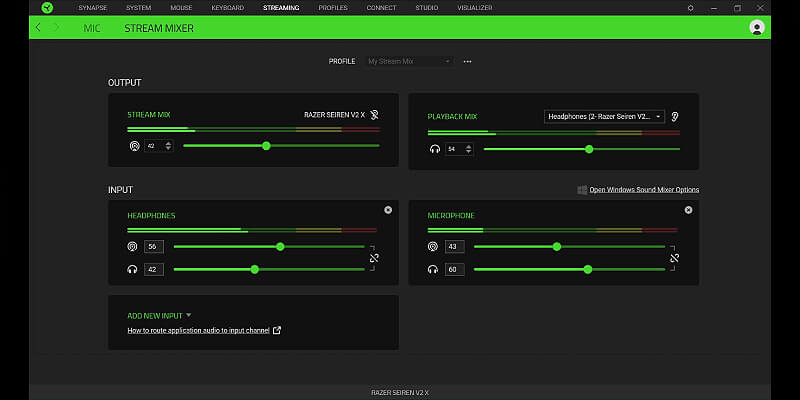Expand the Add New Input menu
Screen dimensions: 800x400
[159, 315]
